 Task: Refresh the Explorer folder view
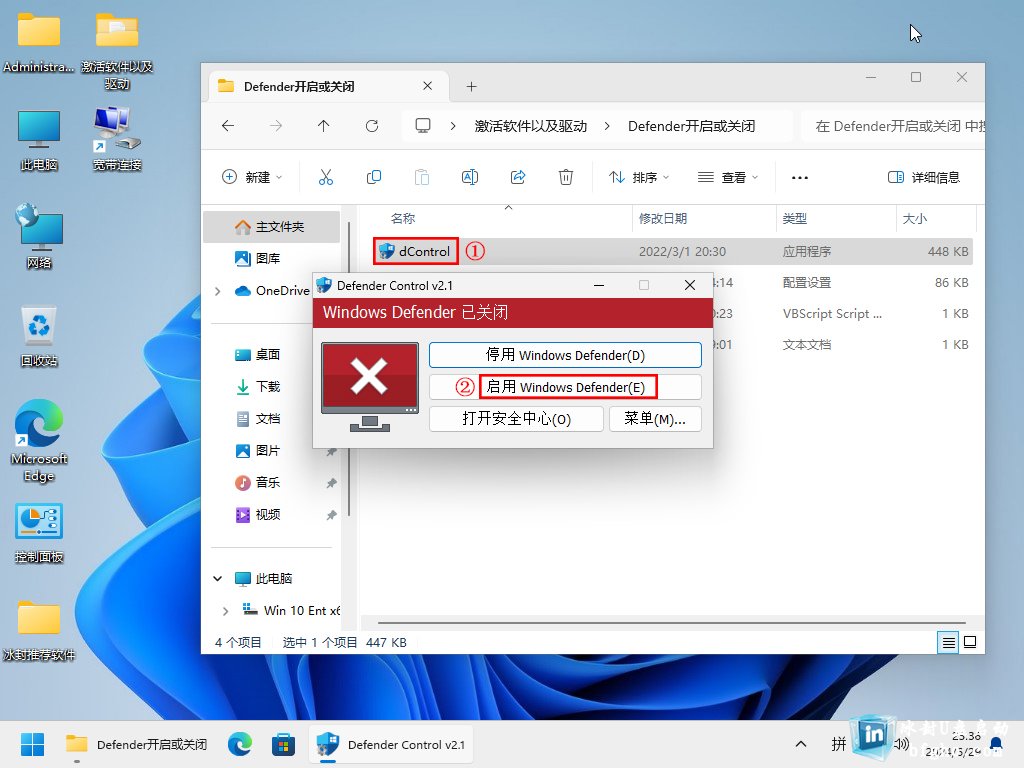[372, 125]
